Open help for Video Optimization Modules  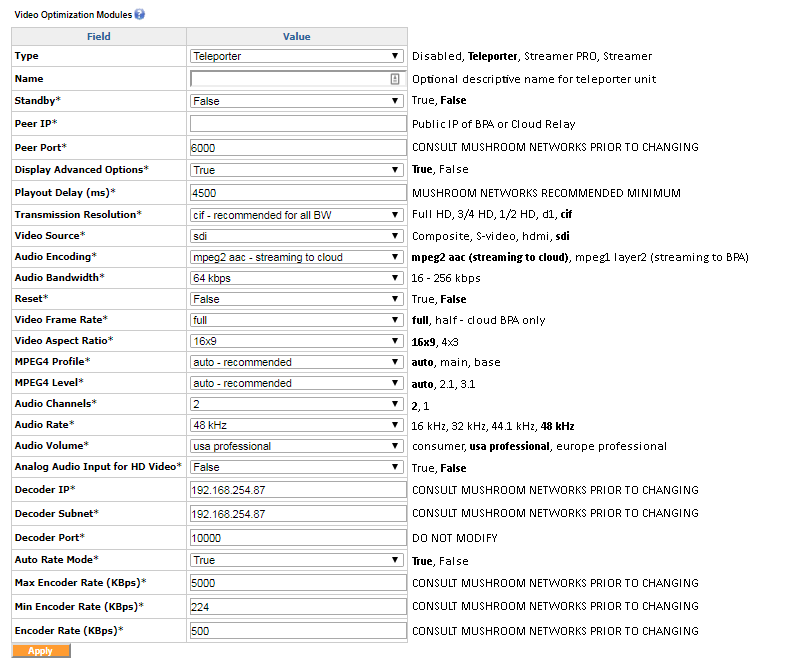coord(139,14)
